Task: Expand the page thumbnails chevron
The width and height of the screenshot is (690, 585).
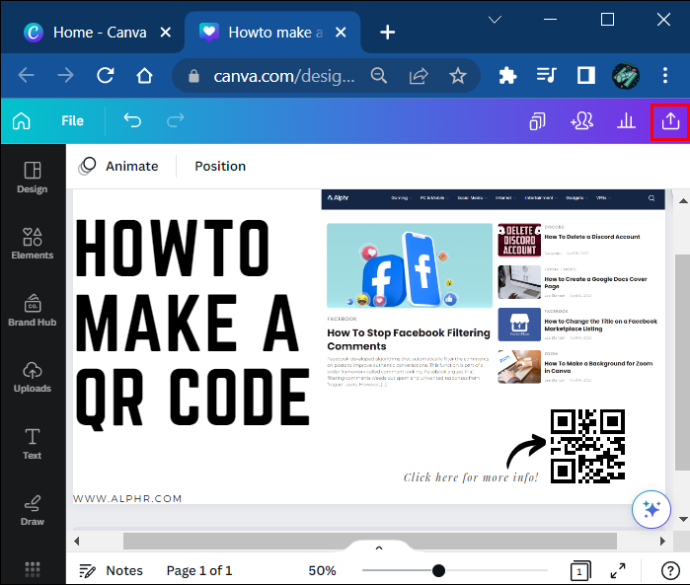Action: 379,548
